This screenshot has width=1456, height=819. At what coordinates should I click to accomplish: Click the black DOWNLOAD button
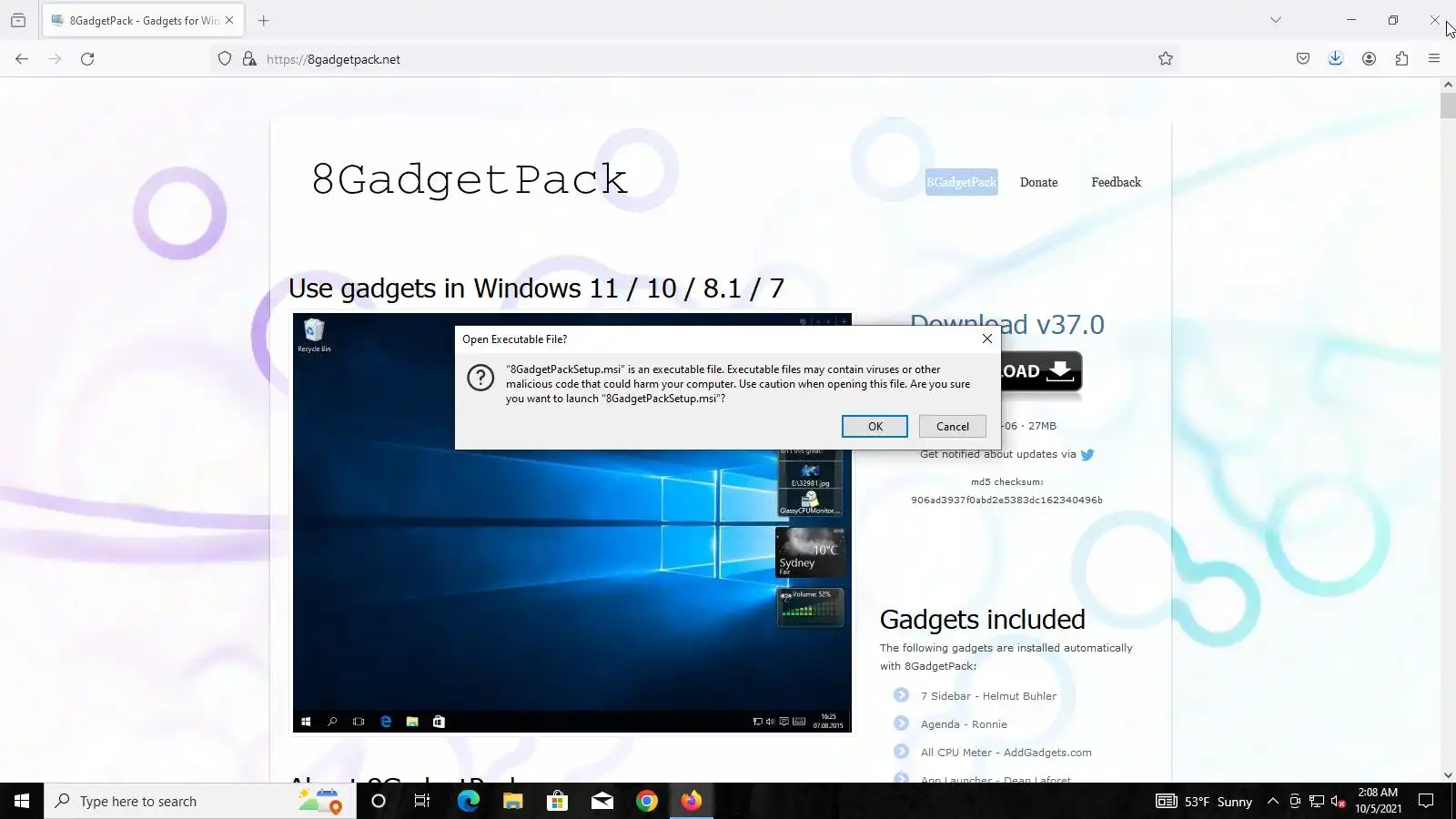1041,371
